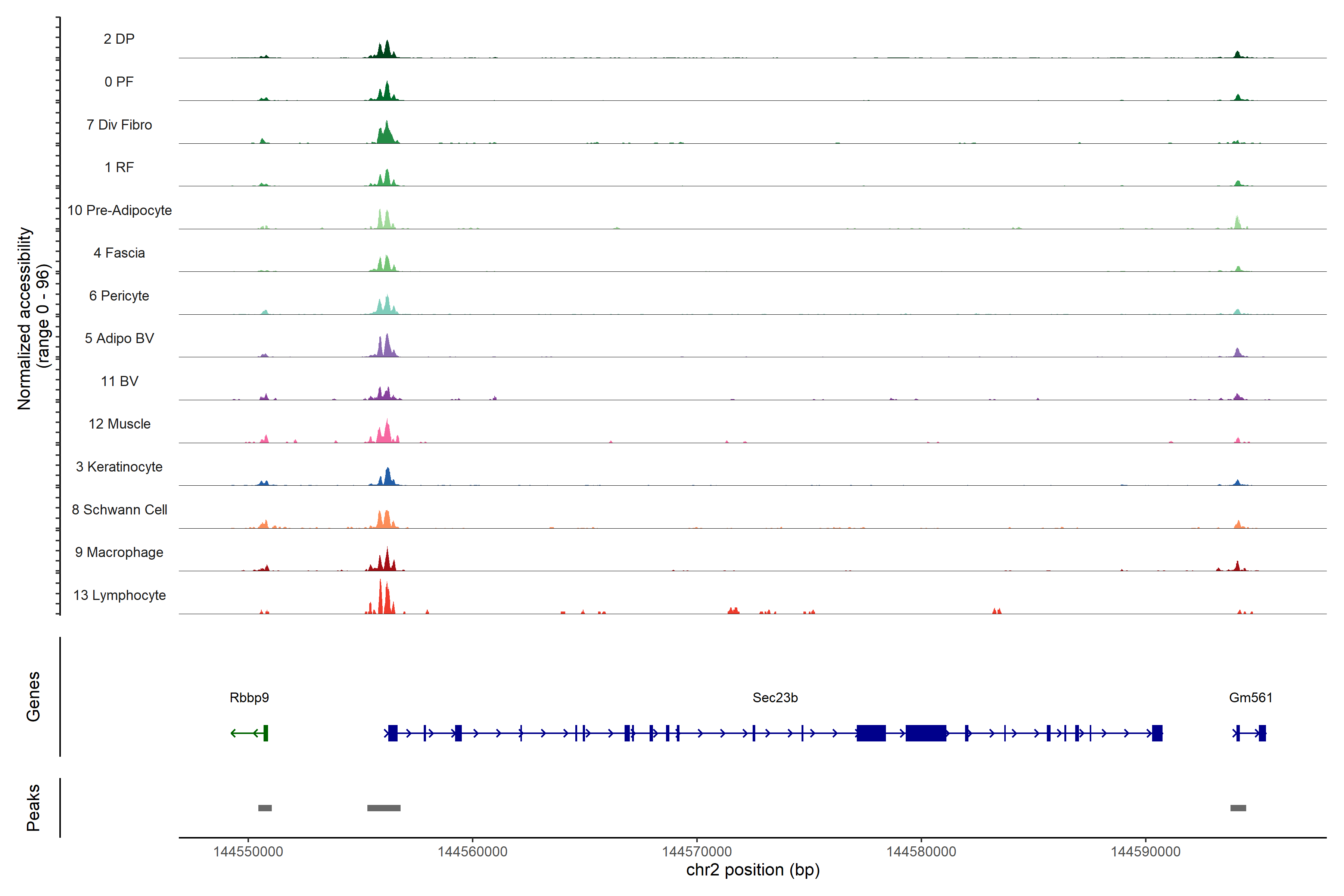Click the Gm561 gene label
Screen dimensions: 1344x896
click(1250, 697)
